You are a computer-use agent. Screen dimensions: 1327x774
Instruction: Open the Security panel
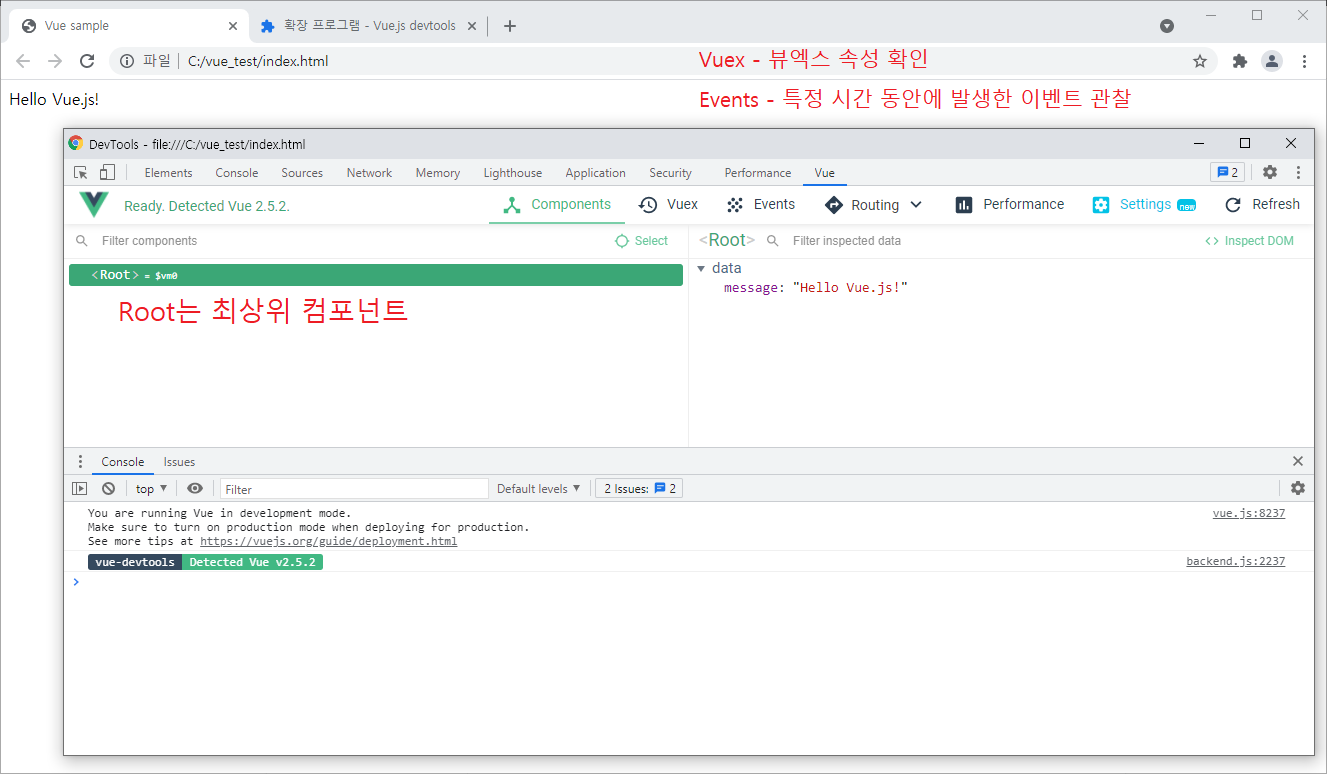click(x=670, y=173)
